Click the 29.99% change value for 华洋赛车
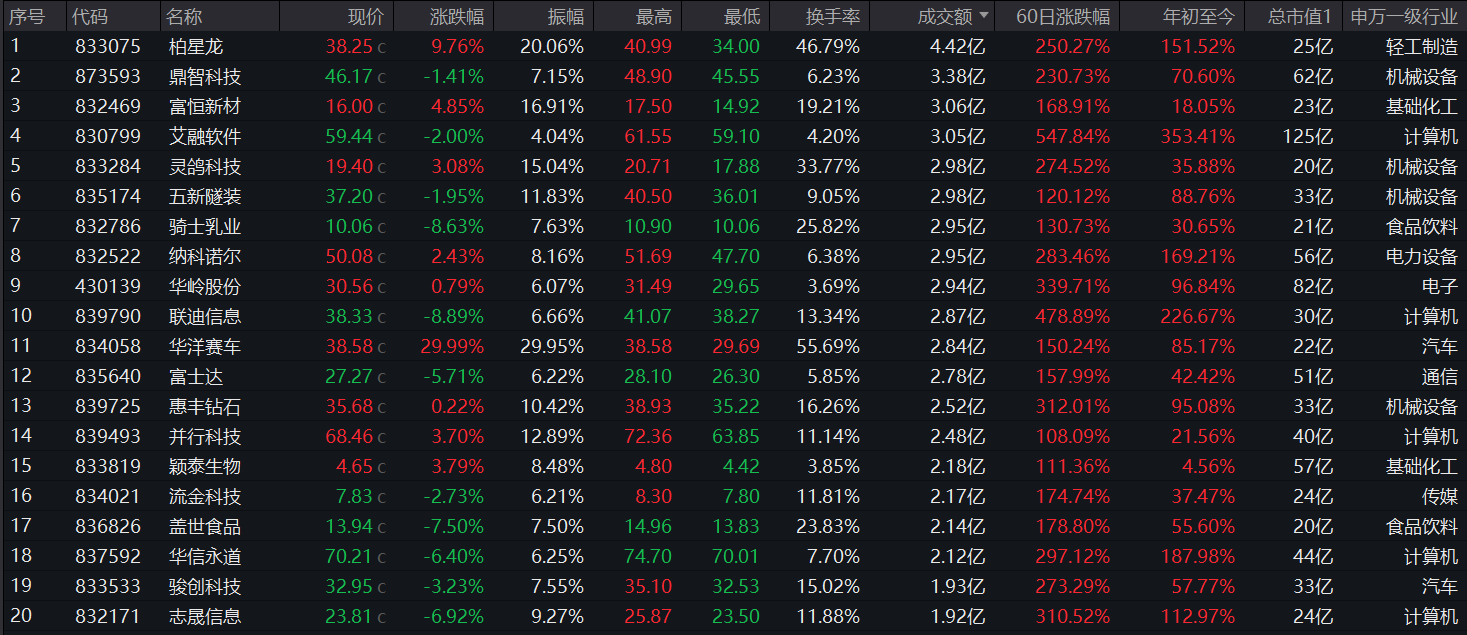 coord(453,346)
